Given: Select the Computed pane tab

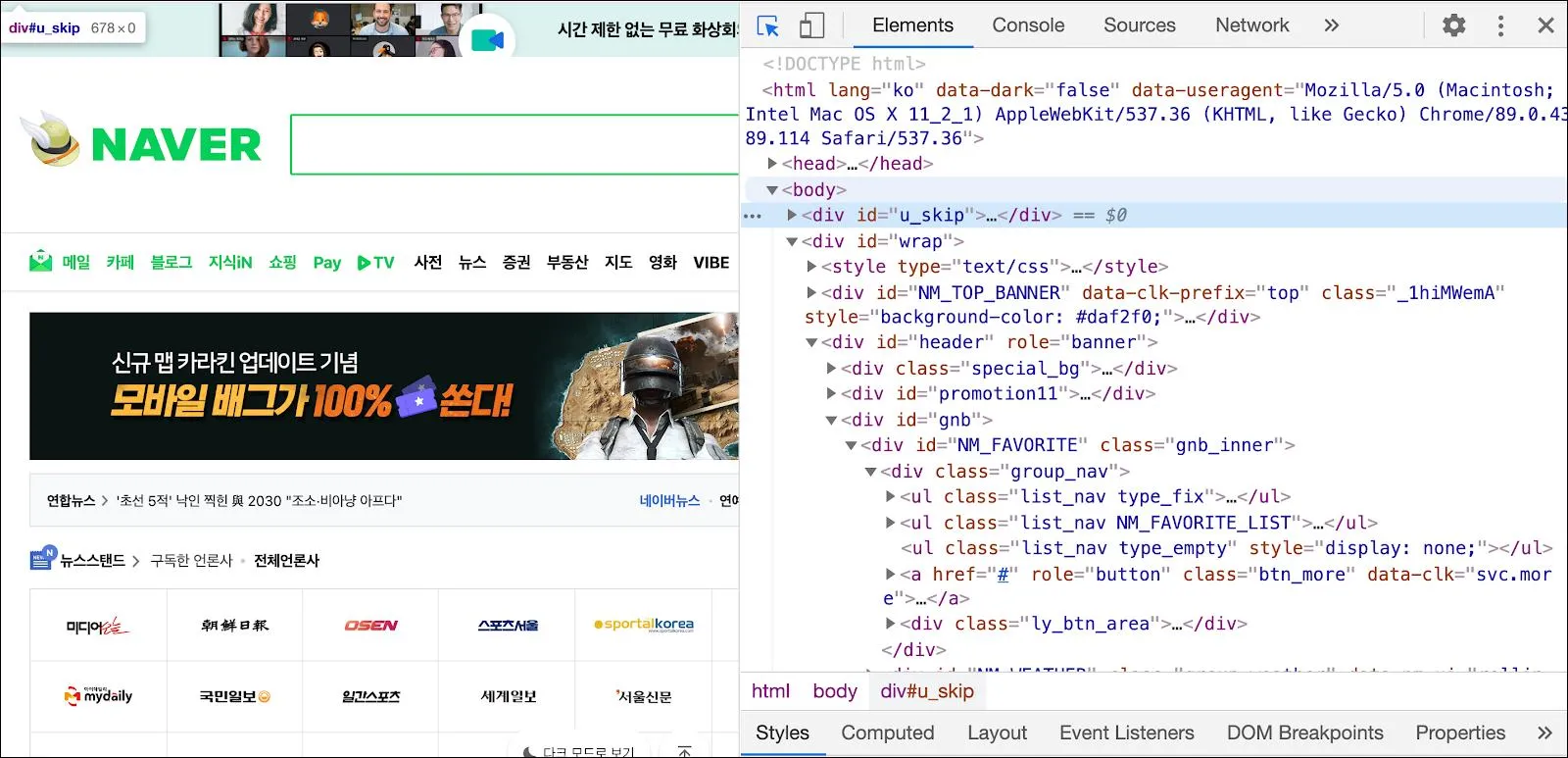Looking at the screenshot, I should (x=888, y=733).
